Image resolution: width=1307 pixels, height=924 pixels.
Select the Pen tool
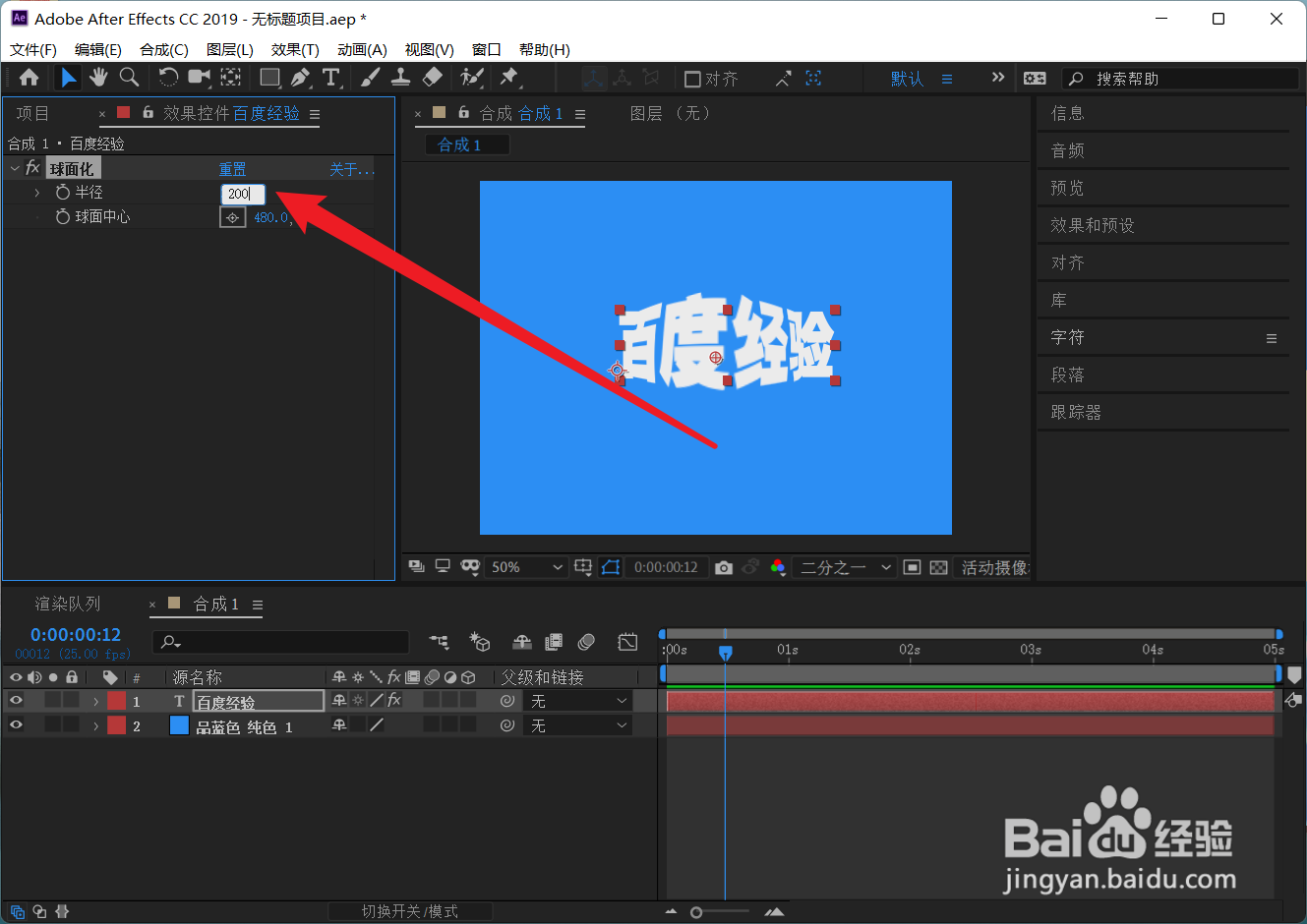coord(301,78)
